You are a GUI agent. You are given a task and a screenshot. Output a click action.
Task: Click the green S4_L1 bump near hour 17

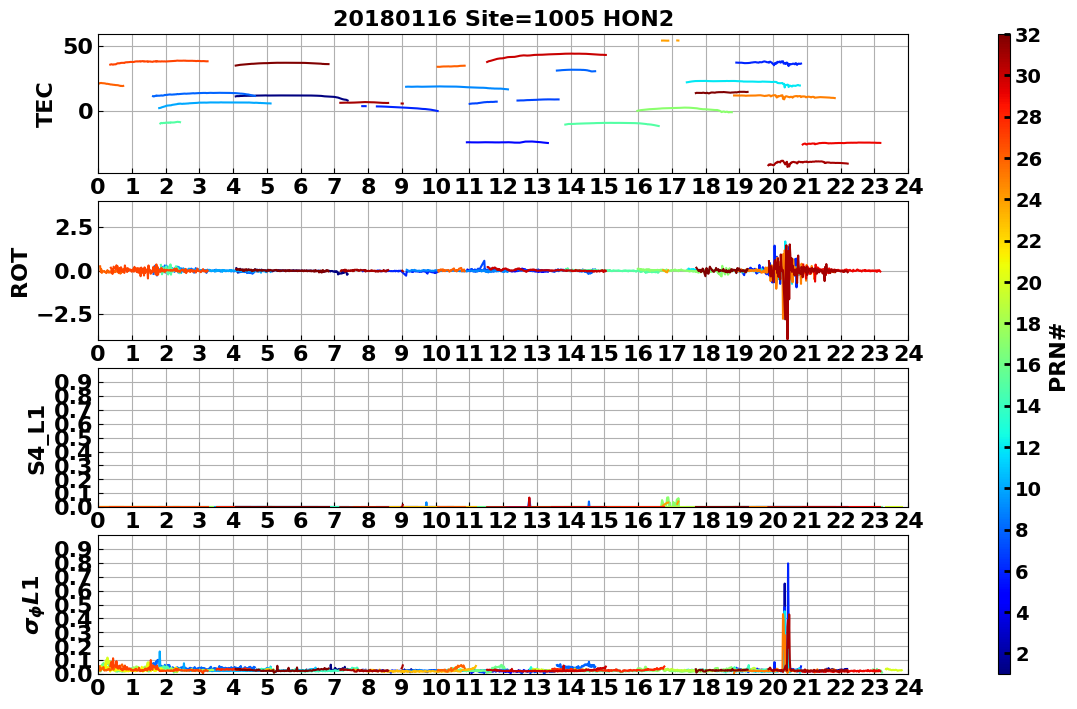[x=670, y=502]
